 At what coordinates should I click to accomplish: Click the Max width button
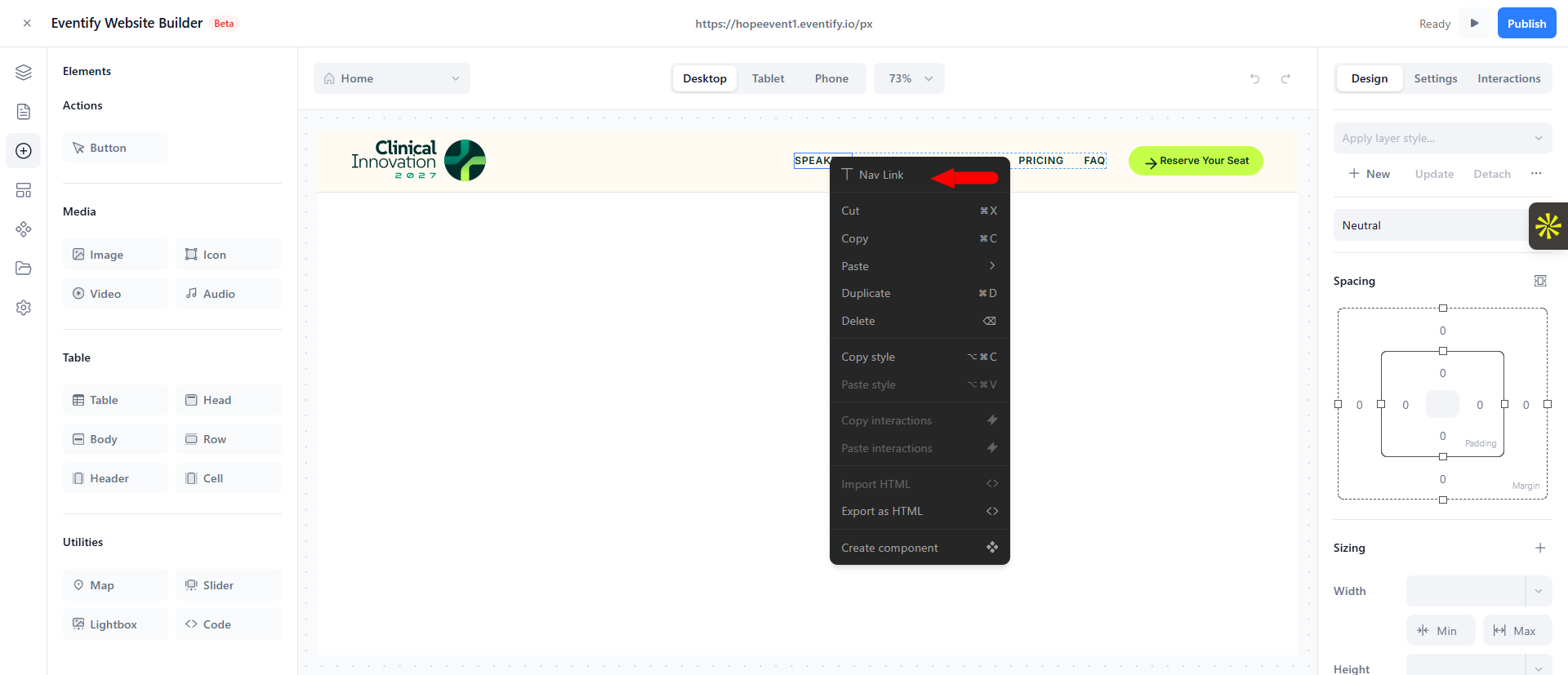(1517, 630)
